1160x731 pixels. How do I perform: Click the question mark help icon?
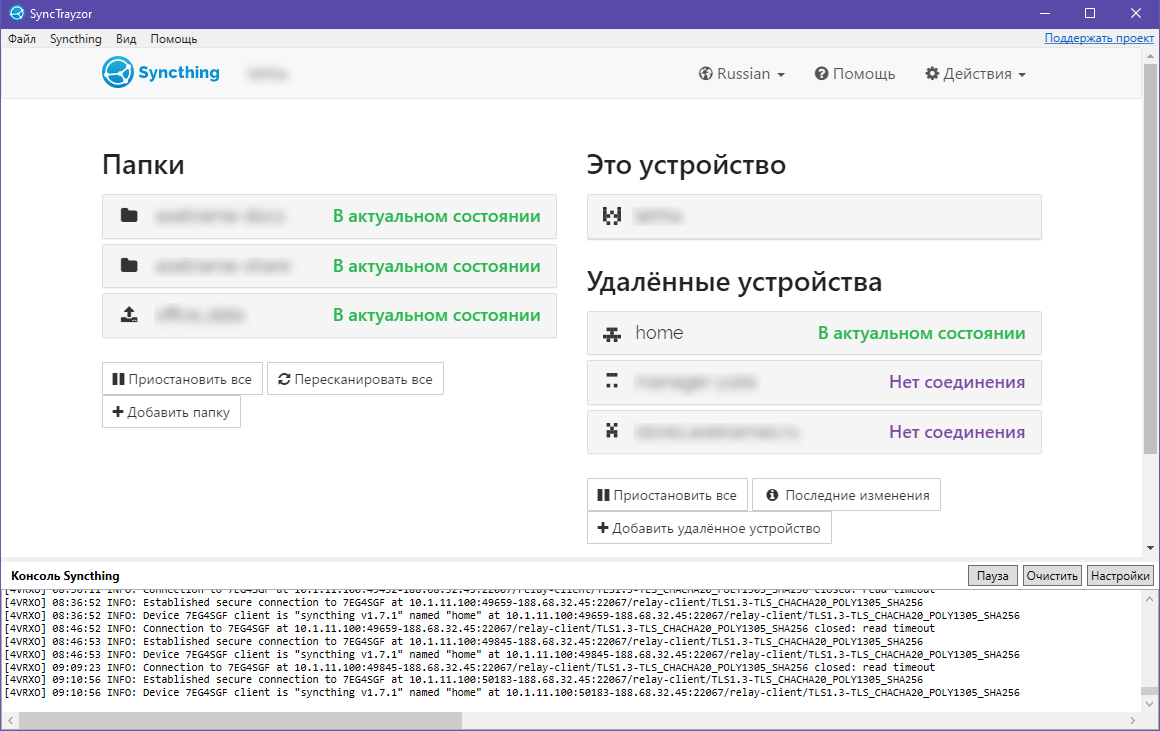(x=821, y=74)
